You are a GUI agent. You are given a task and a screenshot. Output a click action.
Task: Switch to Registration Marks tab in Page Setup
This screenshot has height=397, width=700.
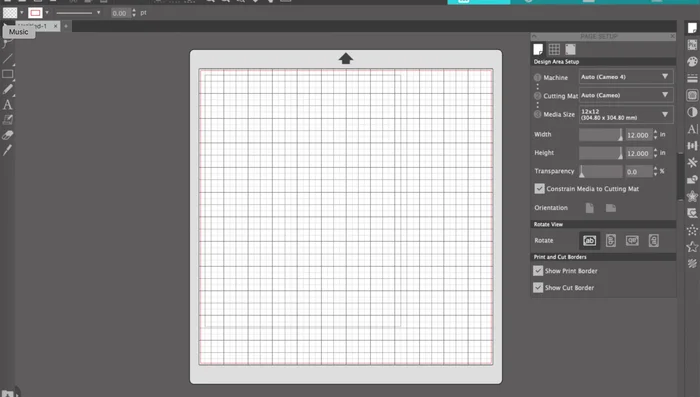570,49
